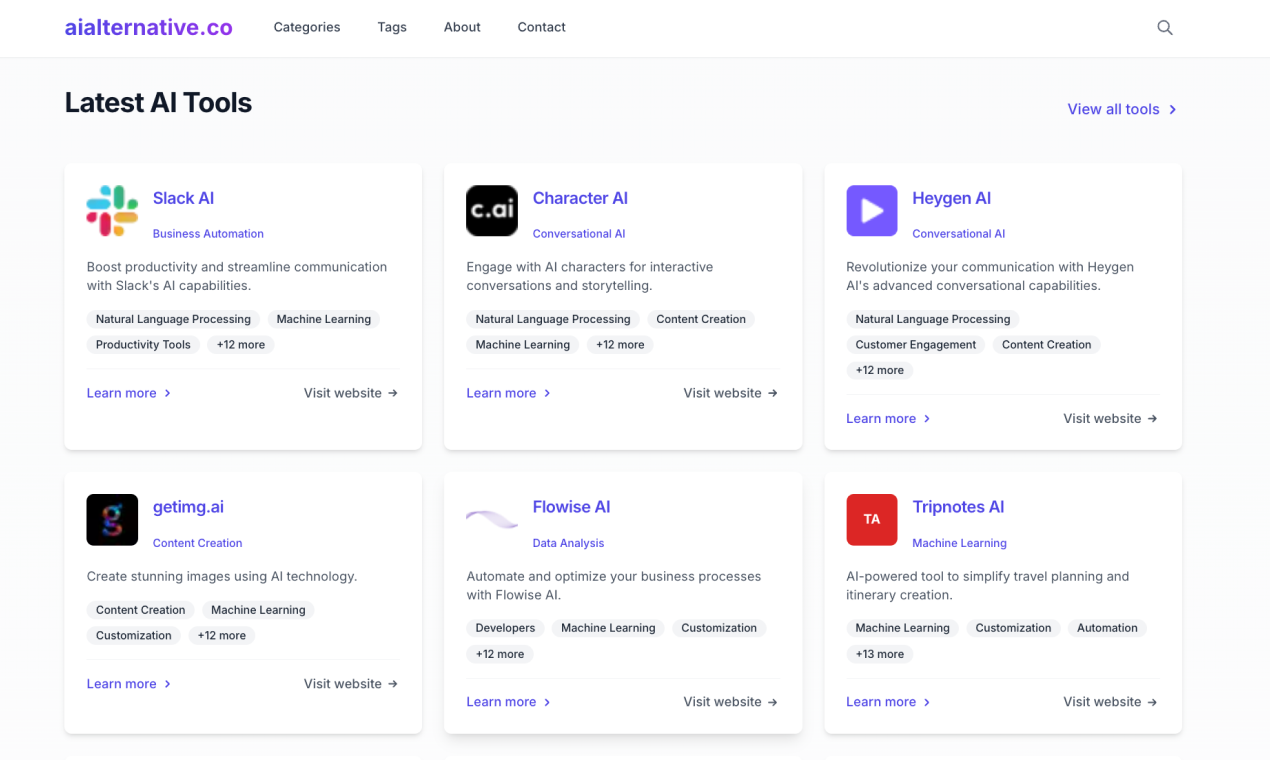Click the search magnifier icon
The height and width of the screenshot is (760, 1270).
[1165, 28]
